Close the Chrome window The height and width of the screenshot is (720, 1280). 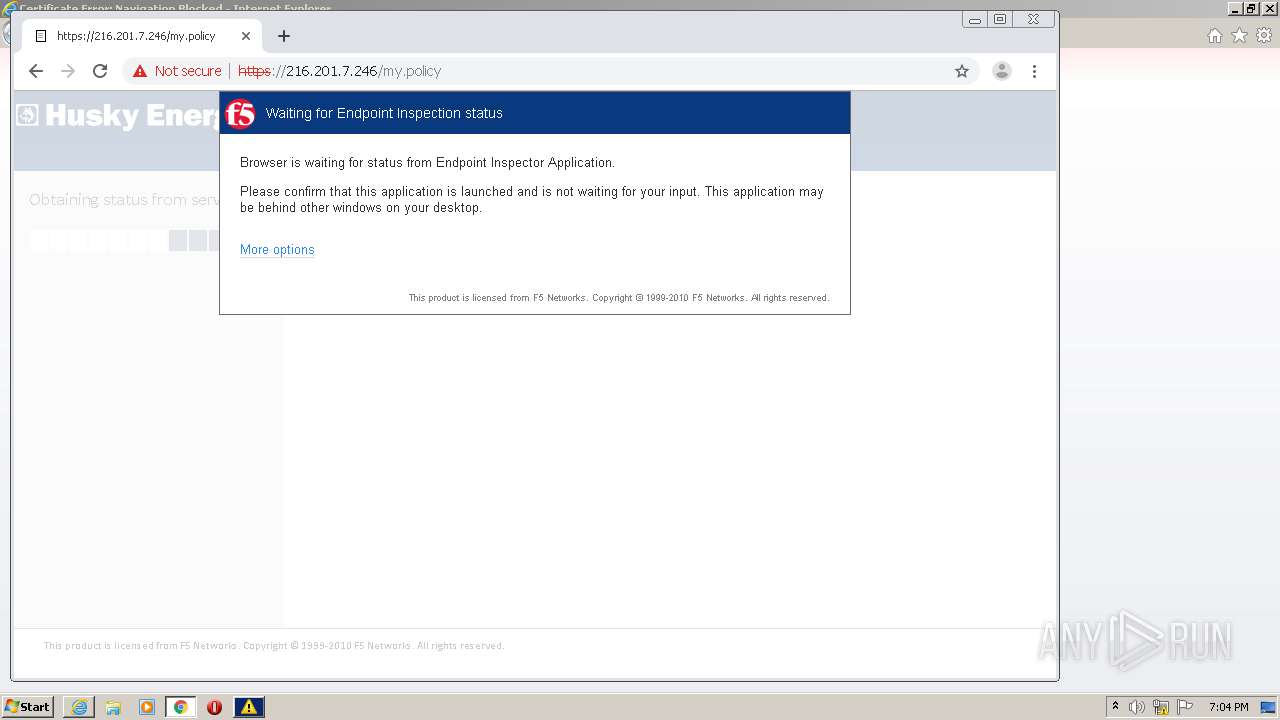[x=1034, y=19]
